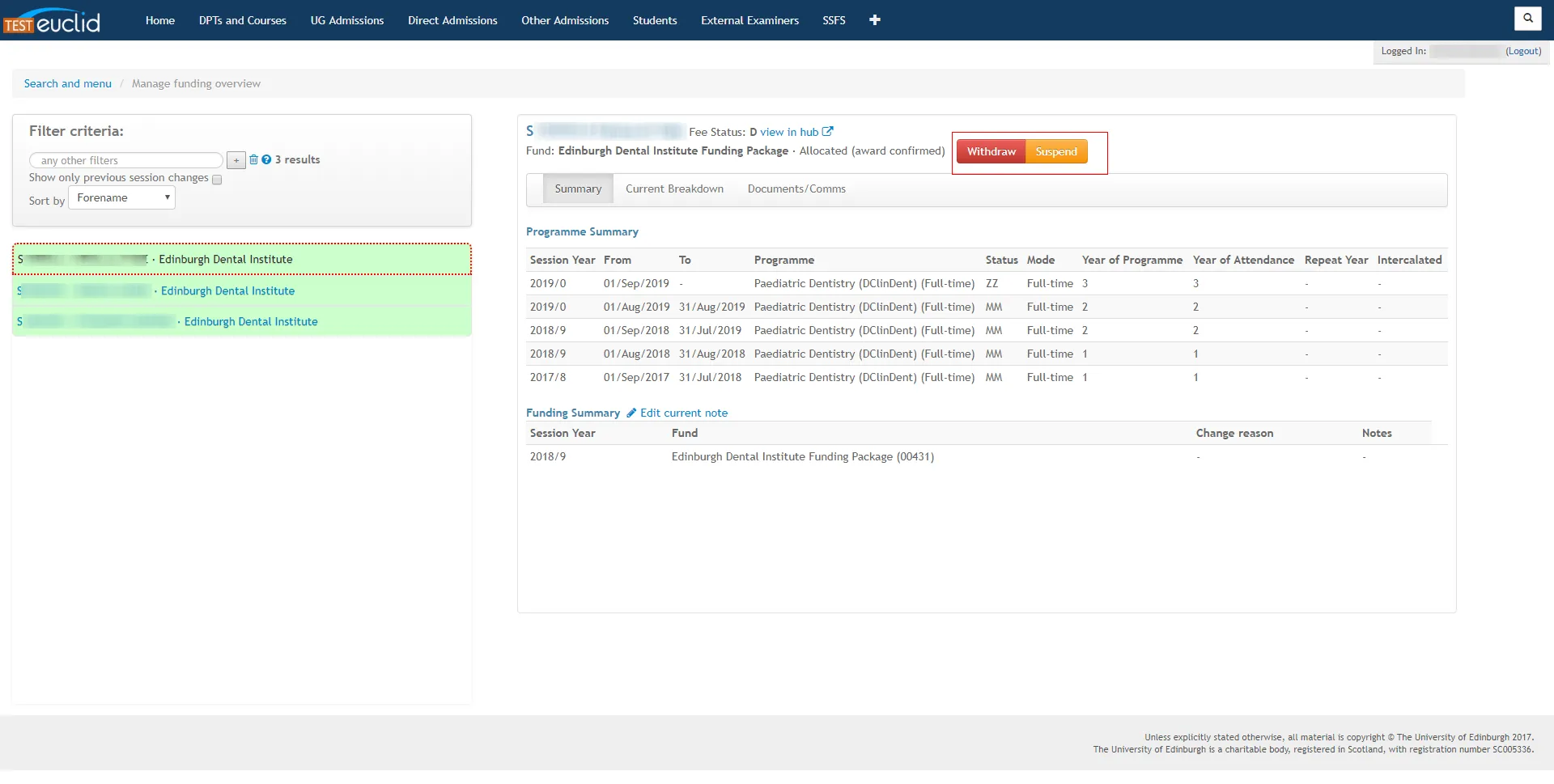
Task: Click the trash icon to clear filters
Action: click(253, 160)
